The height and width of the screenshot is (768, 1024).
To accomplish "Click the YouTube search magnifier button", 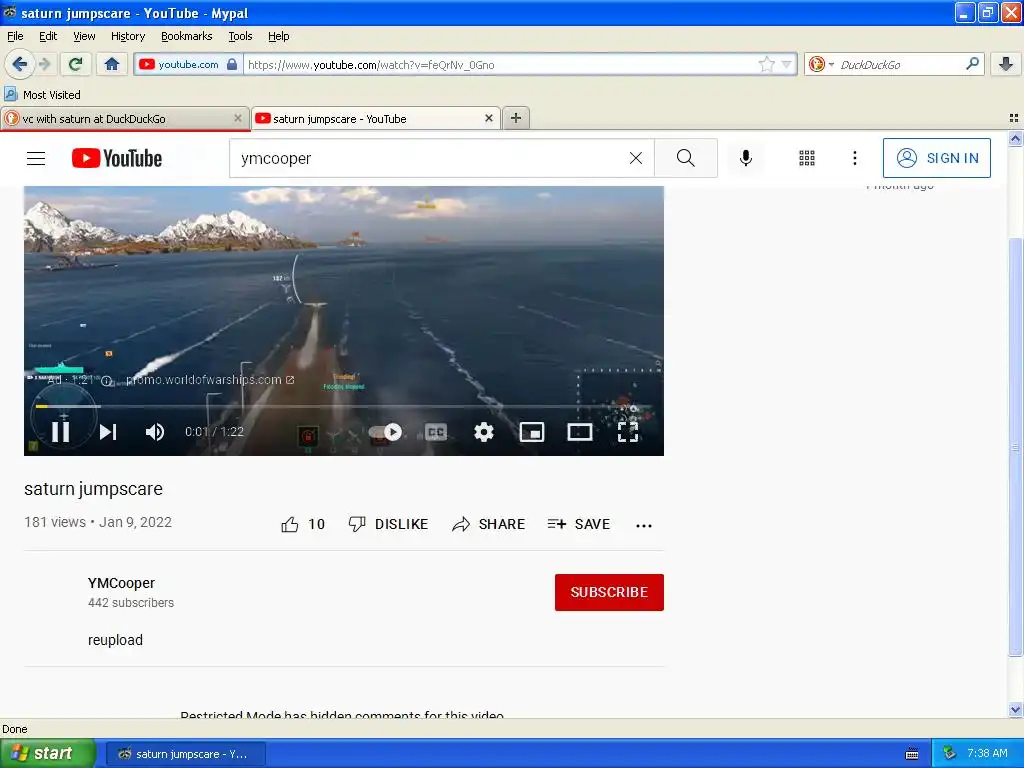I will (x=686, y=158).
